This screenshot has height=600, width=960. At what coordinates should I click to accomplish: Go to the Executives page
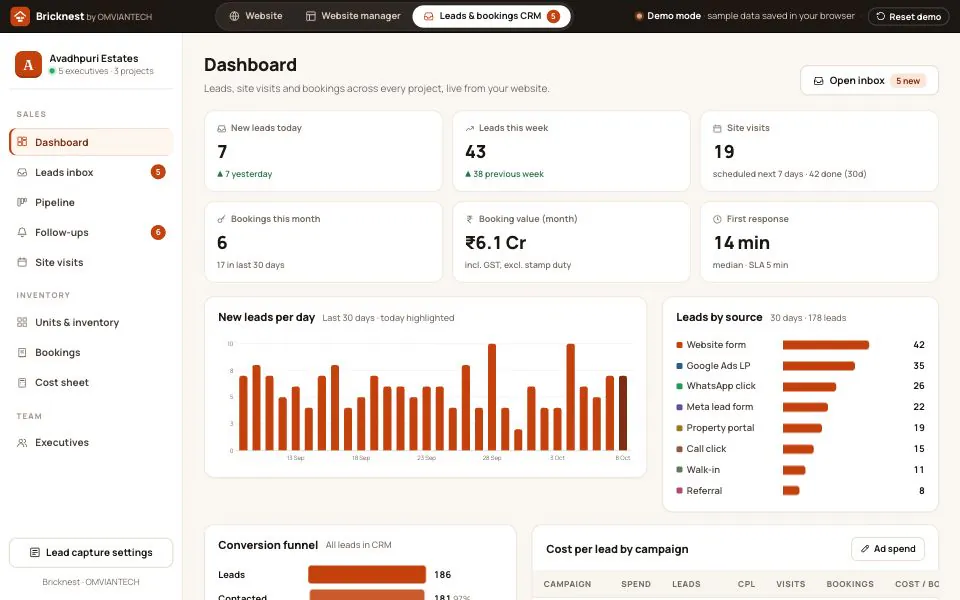click(x=91, y=442)
